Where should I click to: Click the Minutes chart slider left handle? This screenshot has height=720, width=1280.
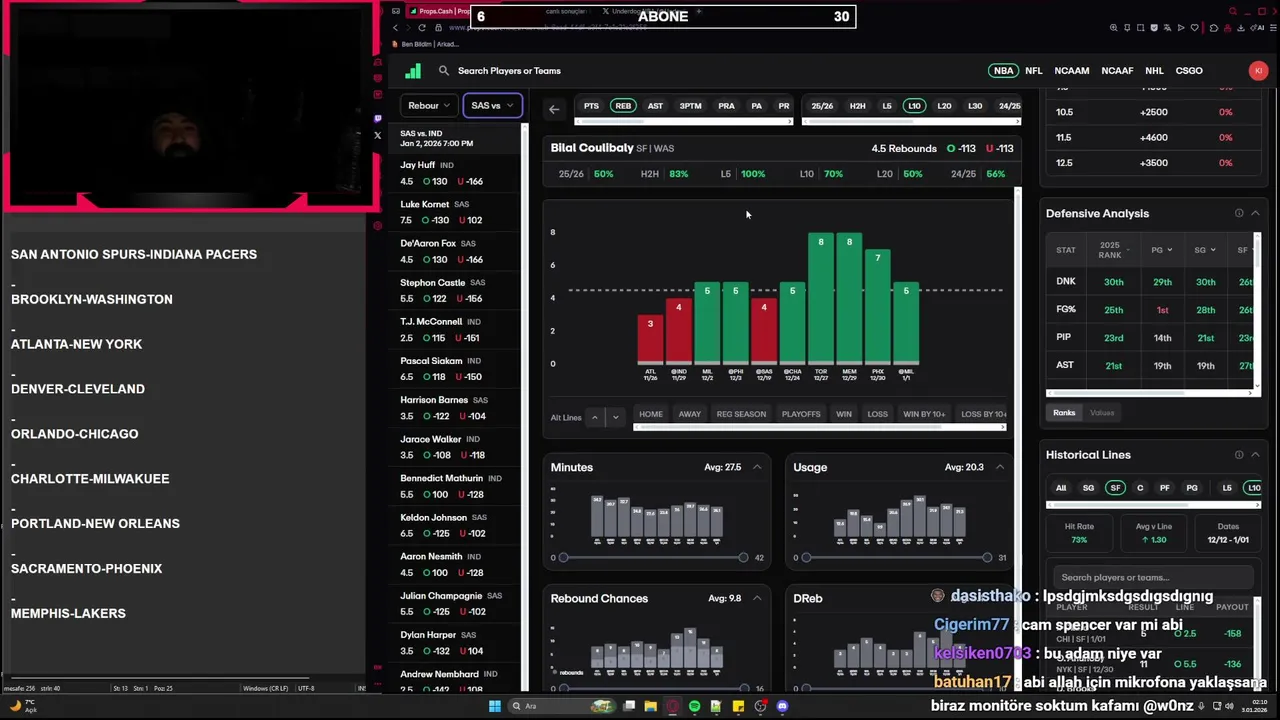[563, 557]
